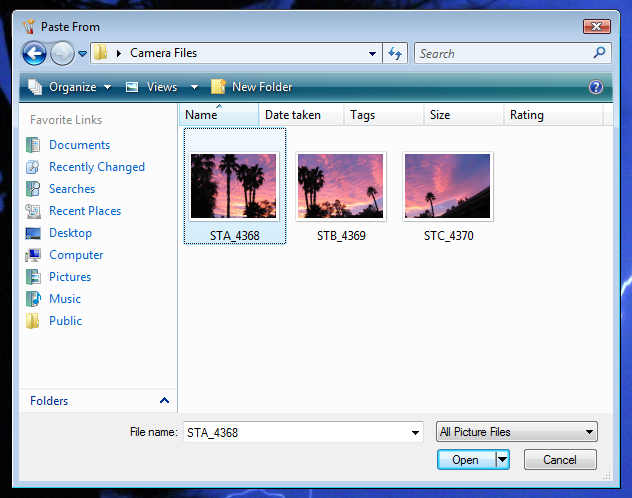Open the Recent Places link
The image size is (632, 498).
(x=85, y=211)
